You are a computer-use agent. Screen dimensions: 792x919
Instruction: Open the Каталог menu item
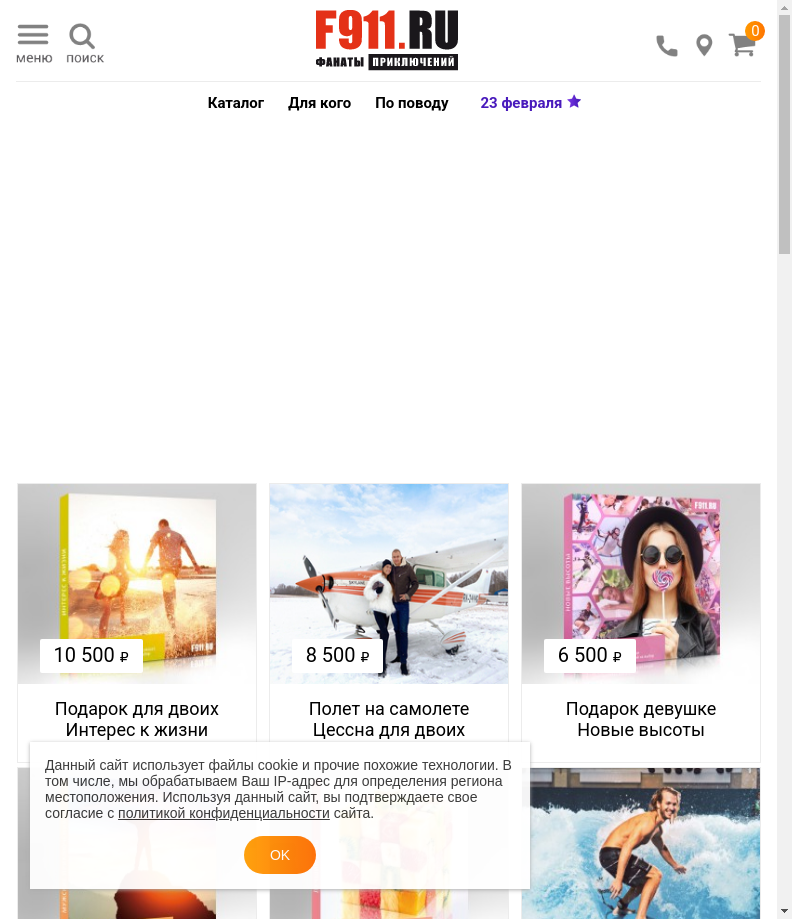coord(236,103)
